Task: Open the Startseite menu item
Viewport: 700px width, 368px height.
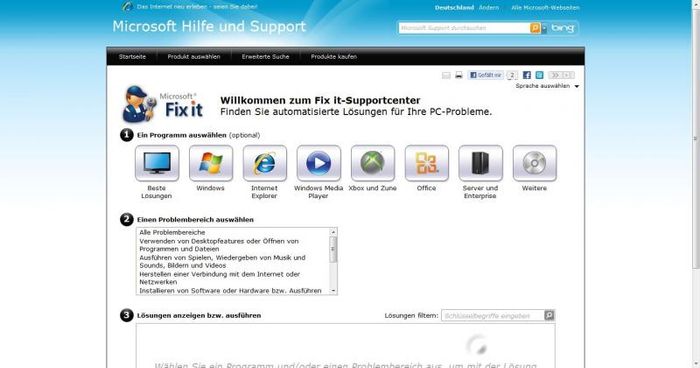Action: tap(132, 57)
